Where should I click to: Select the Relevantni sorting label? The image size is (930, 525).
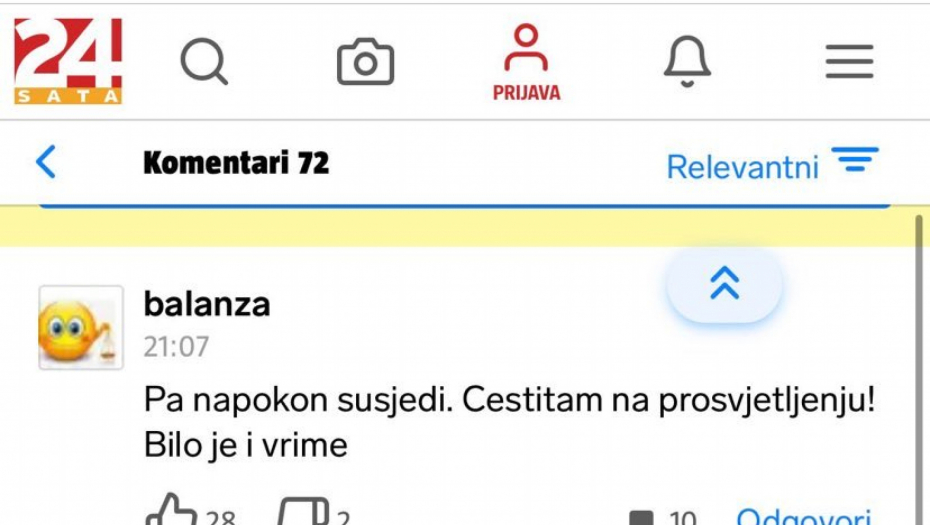point(743,167)
